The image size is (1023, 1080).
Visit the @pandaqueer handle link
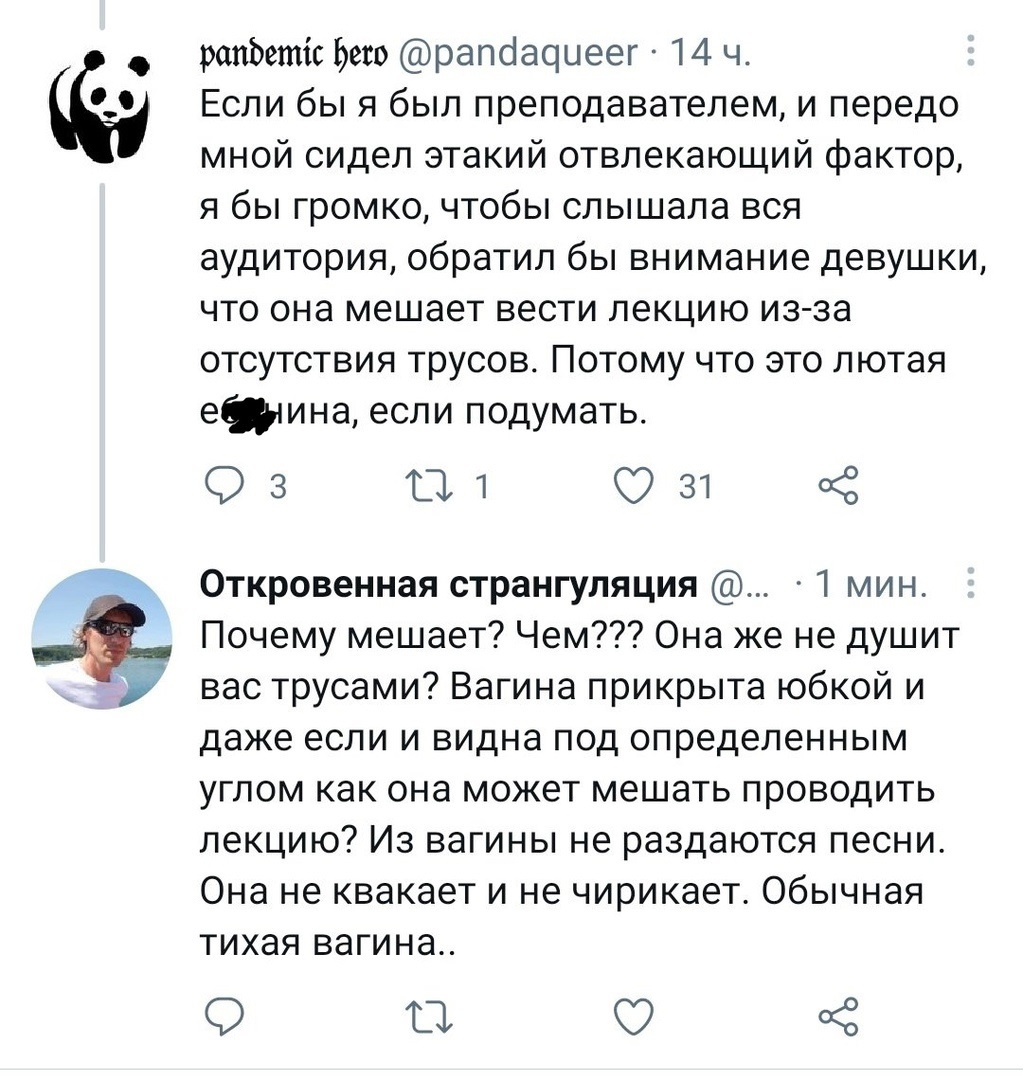click(x=522, y=52)
